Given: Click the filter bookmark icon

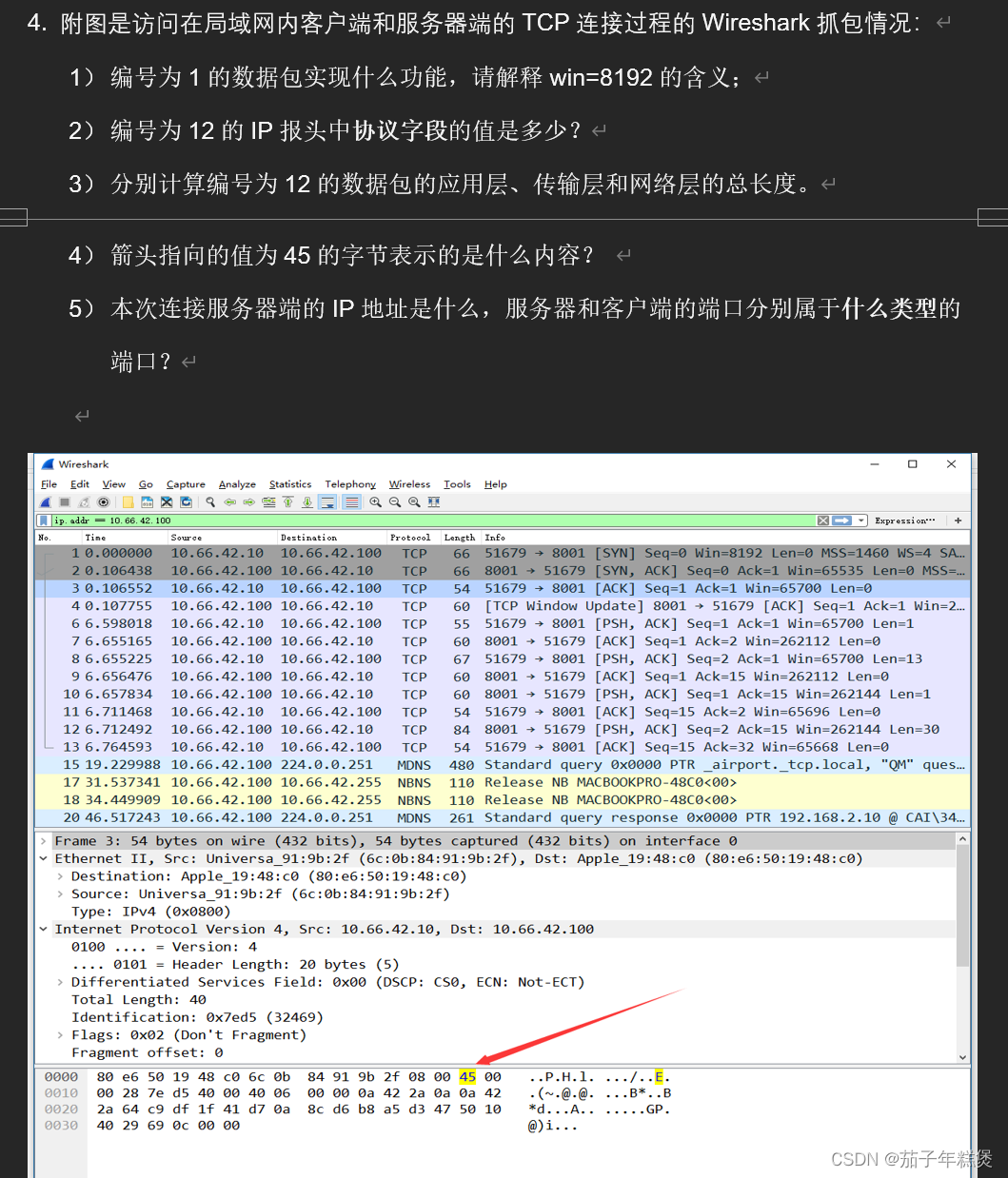Looking at the screenshot, I should click(43, 520).
